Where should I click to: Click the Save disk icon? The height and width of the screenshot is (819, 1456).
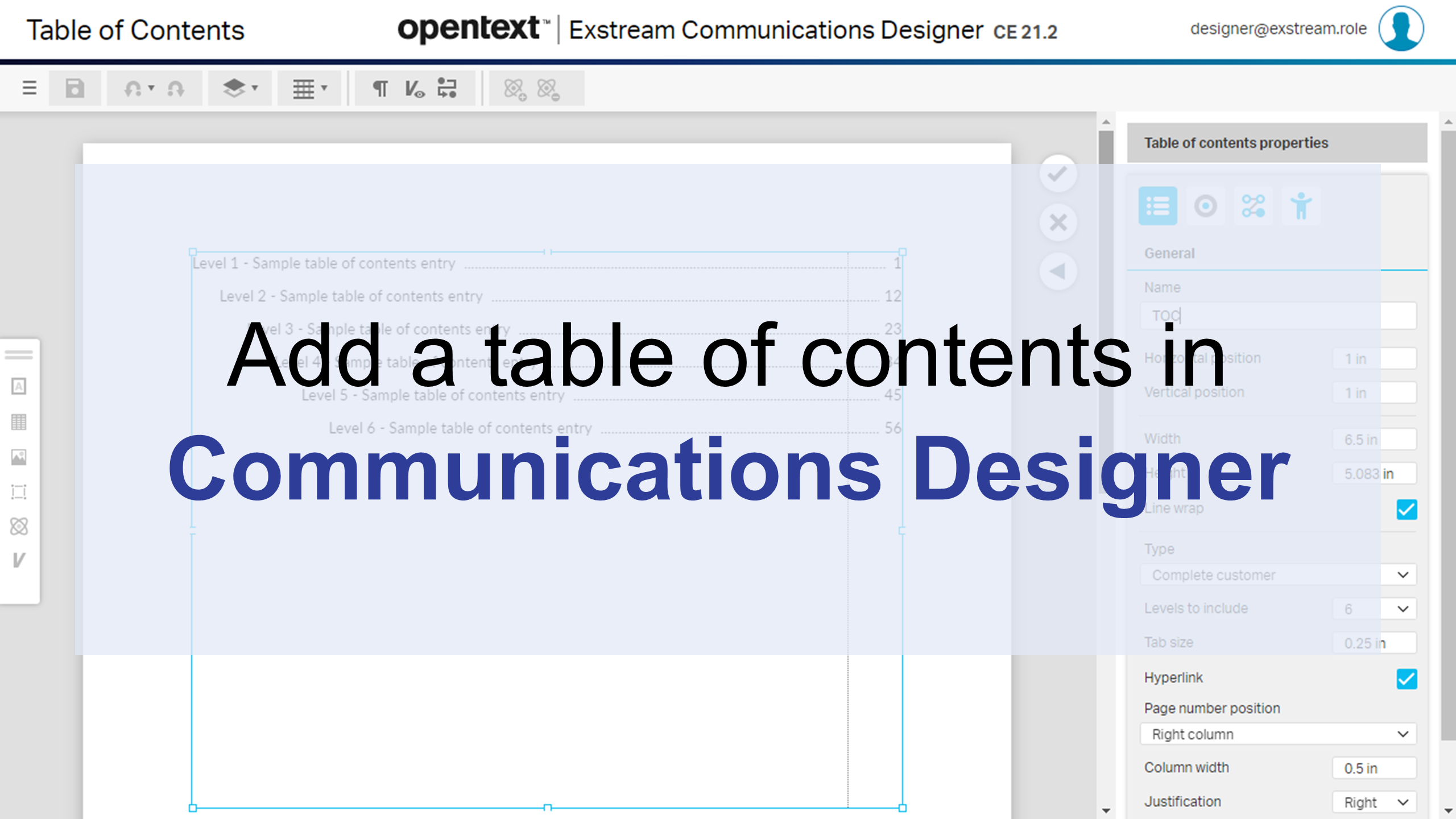click(x=75, y=89)
